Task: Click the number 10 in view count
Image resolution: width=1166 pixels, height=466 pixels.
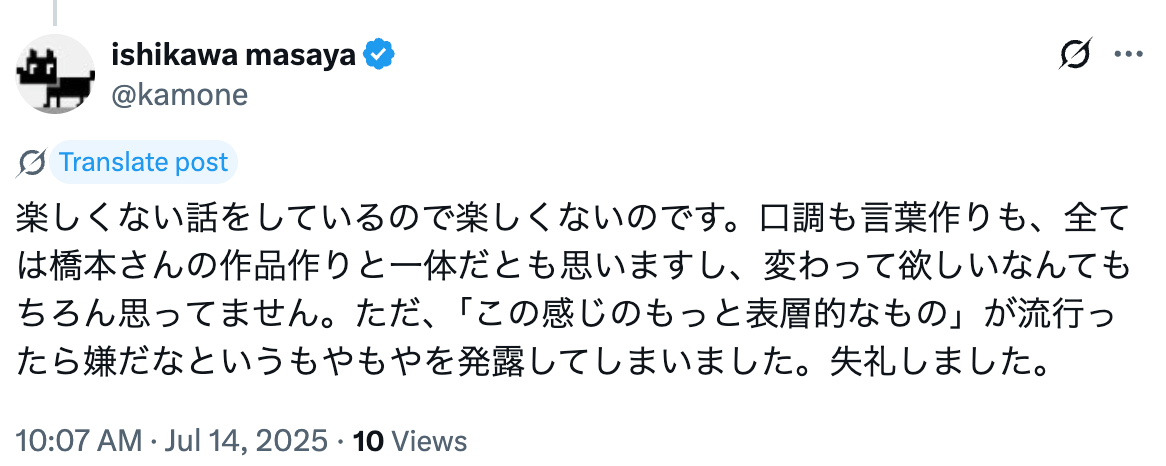Action: pos(367,440)
